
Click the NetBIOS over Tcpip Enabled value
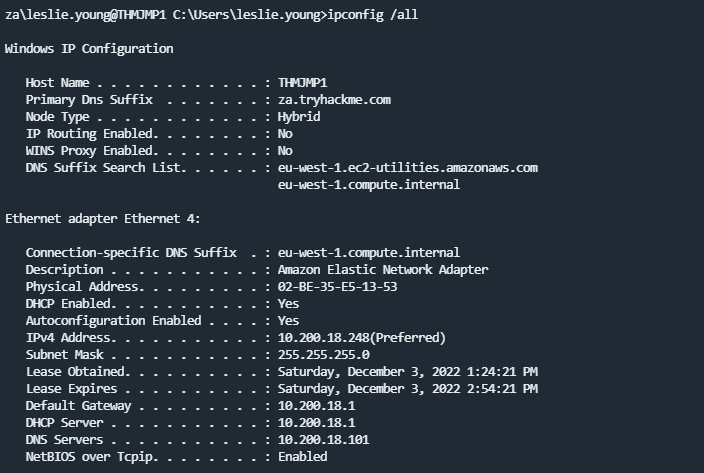(x=302, y=457)
